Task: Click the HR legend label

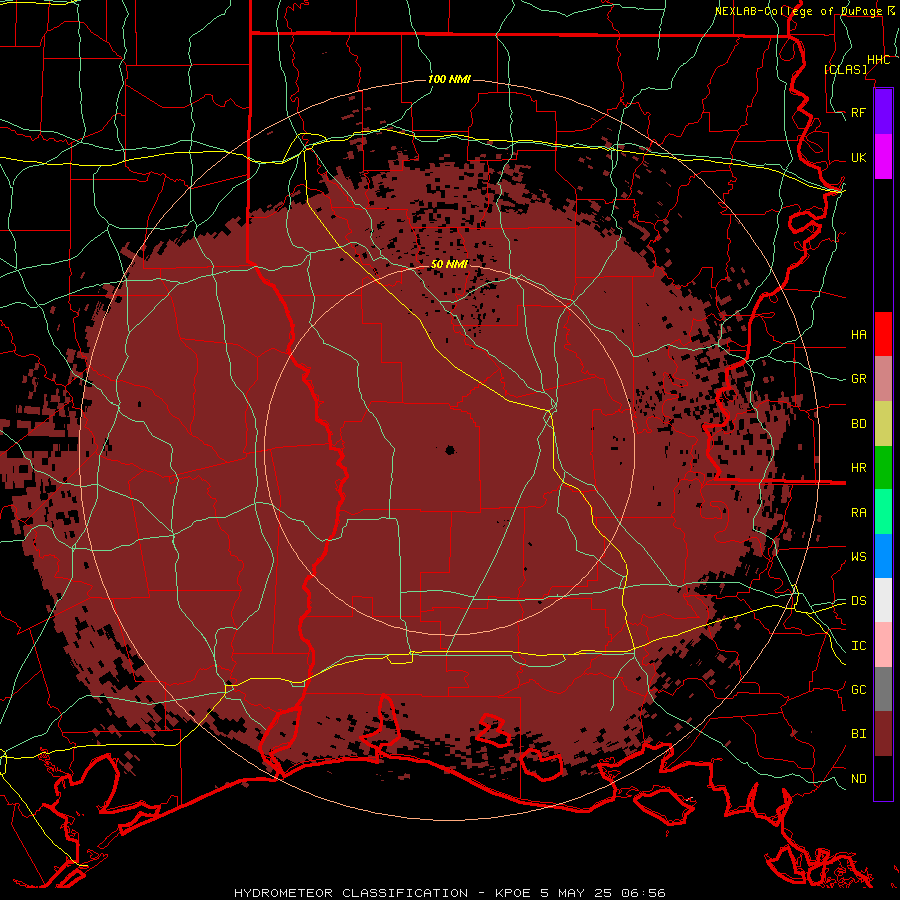Action: click(859, 468)
